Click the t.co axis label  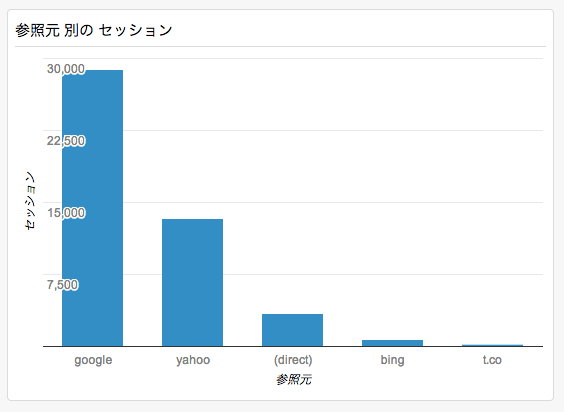point(492,360)
